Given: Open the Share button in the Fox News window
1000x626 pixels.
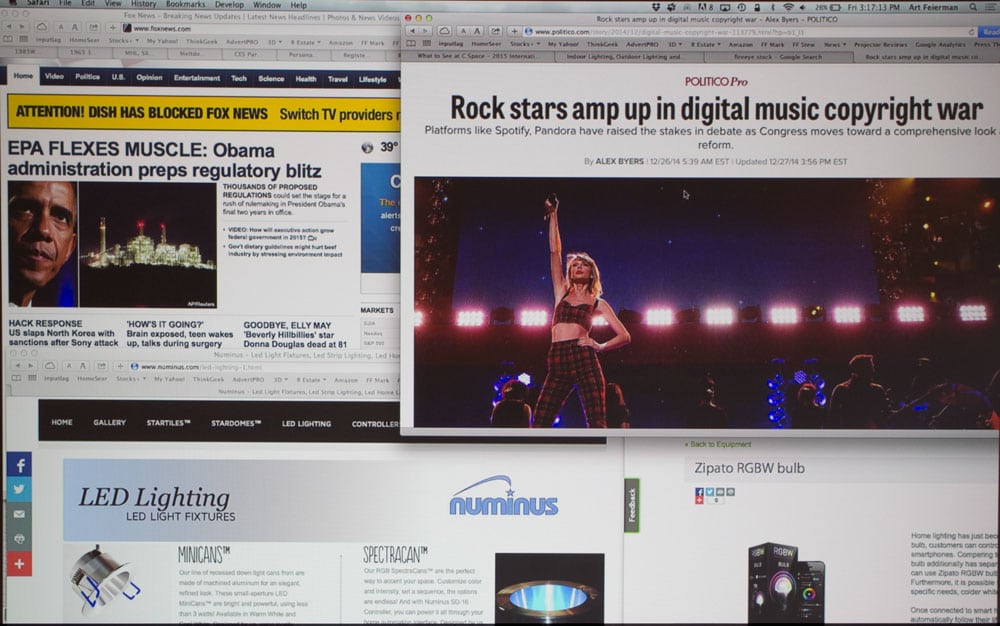Looking at the screenshot, I should point(94,27).
